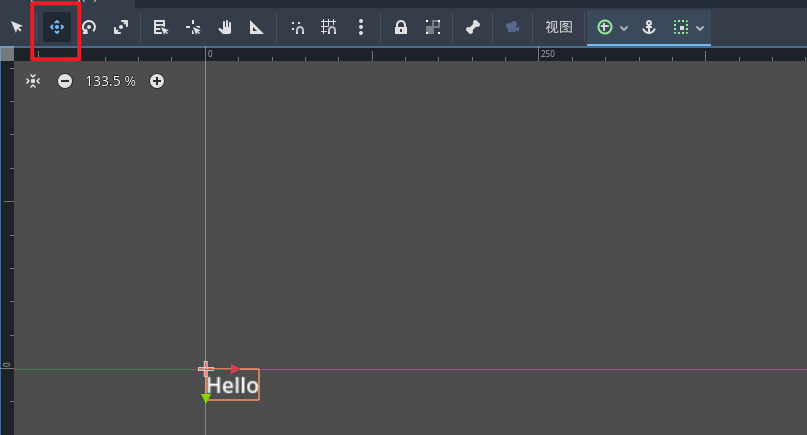Click the green Y-axis arrow handle
Image resolution: width=807 pixels, height=435 pixels.
pyautogui.click(x=205, y=398)
